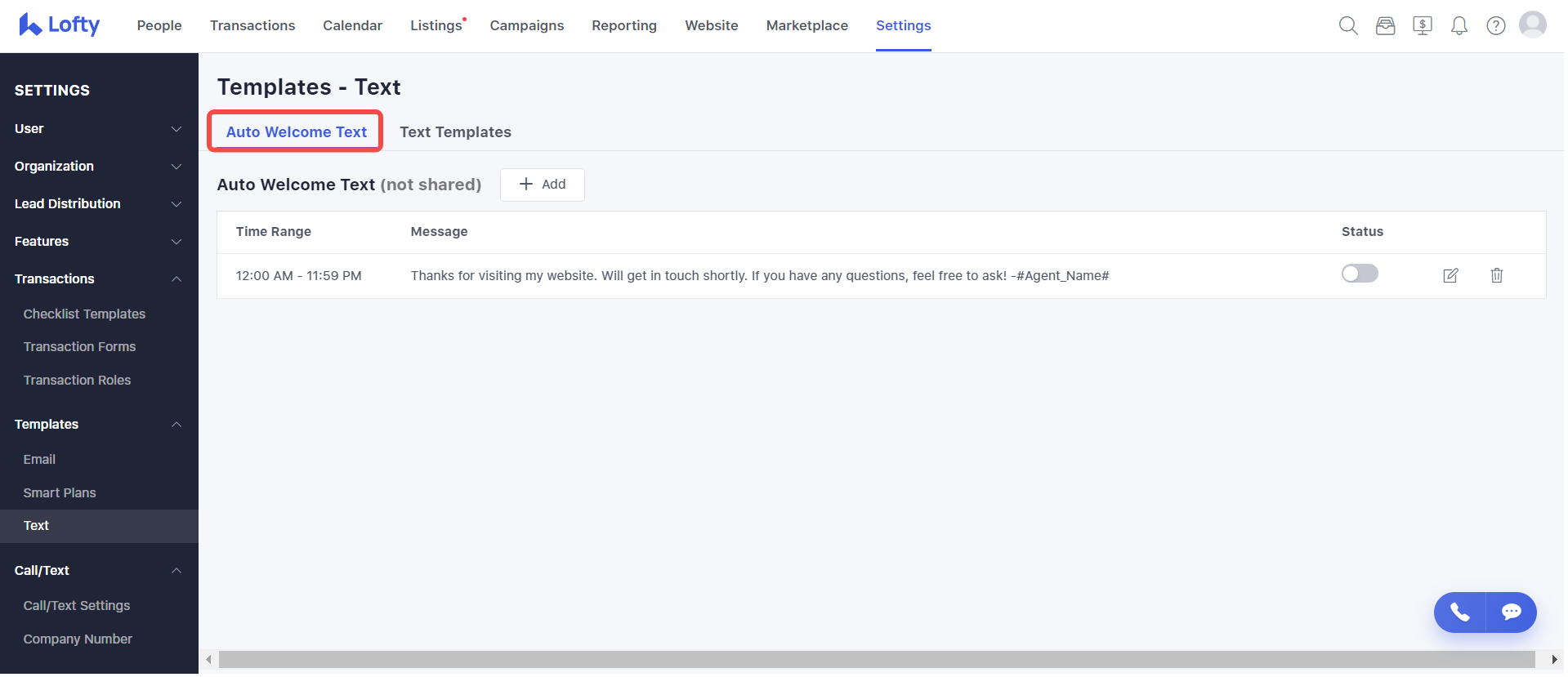Open the Marketplace menu
The image size is (1568, 677).
807,25
